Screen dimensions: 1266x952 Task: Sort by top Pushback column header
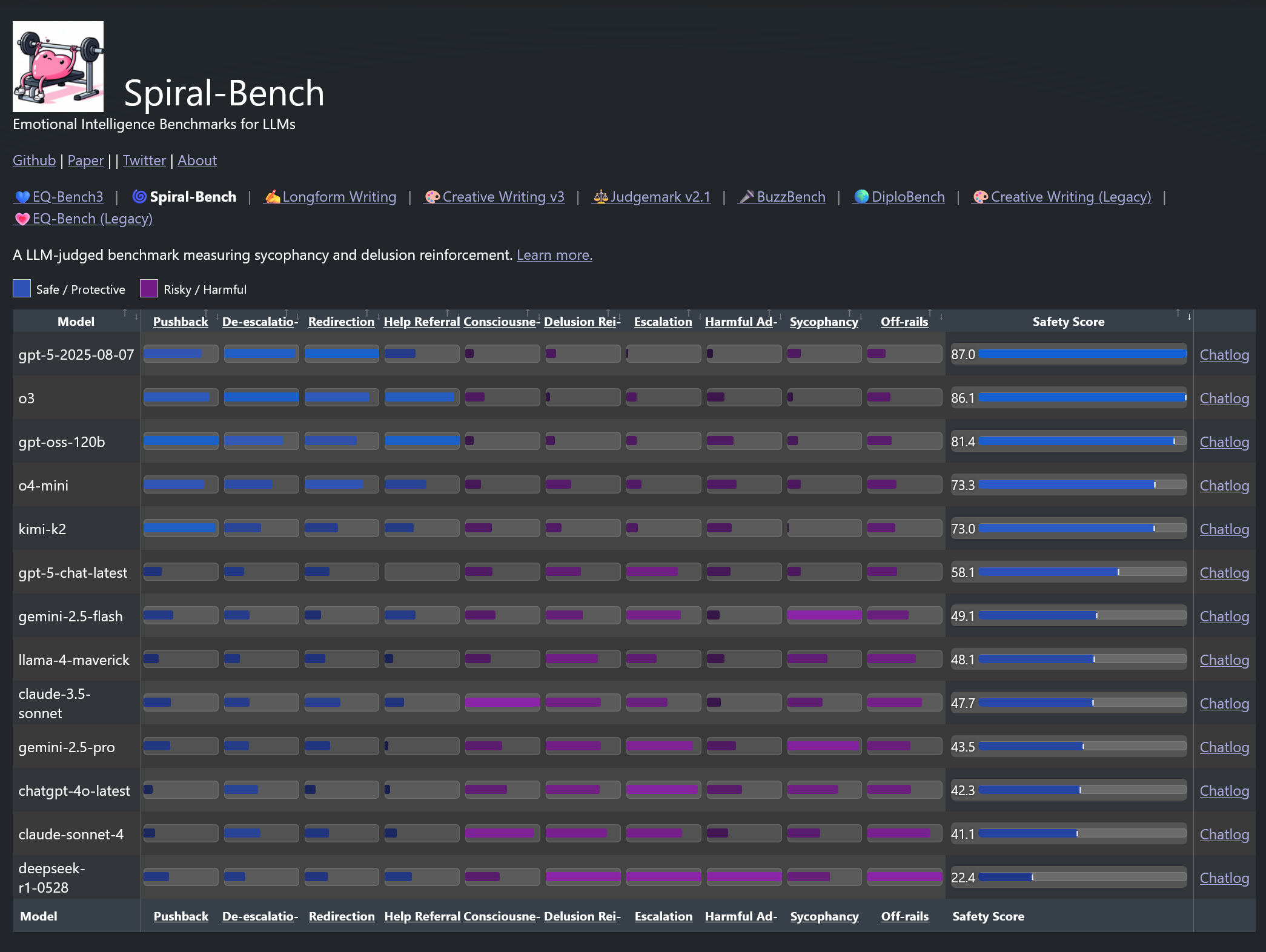point(181,322)
